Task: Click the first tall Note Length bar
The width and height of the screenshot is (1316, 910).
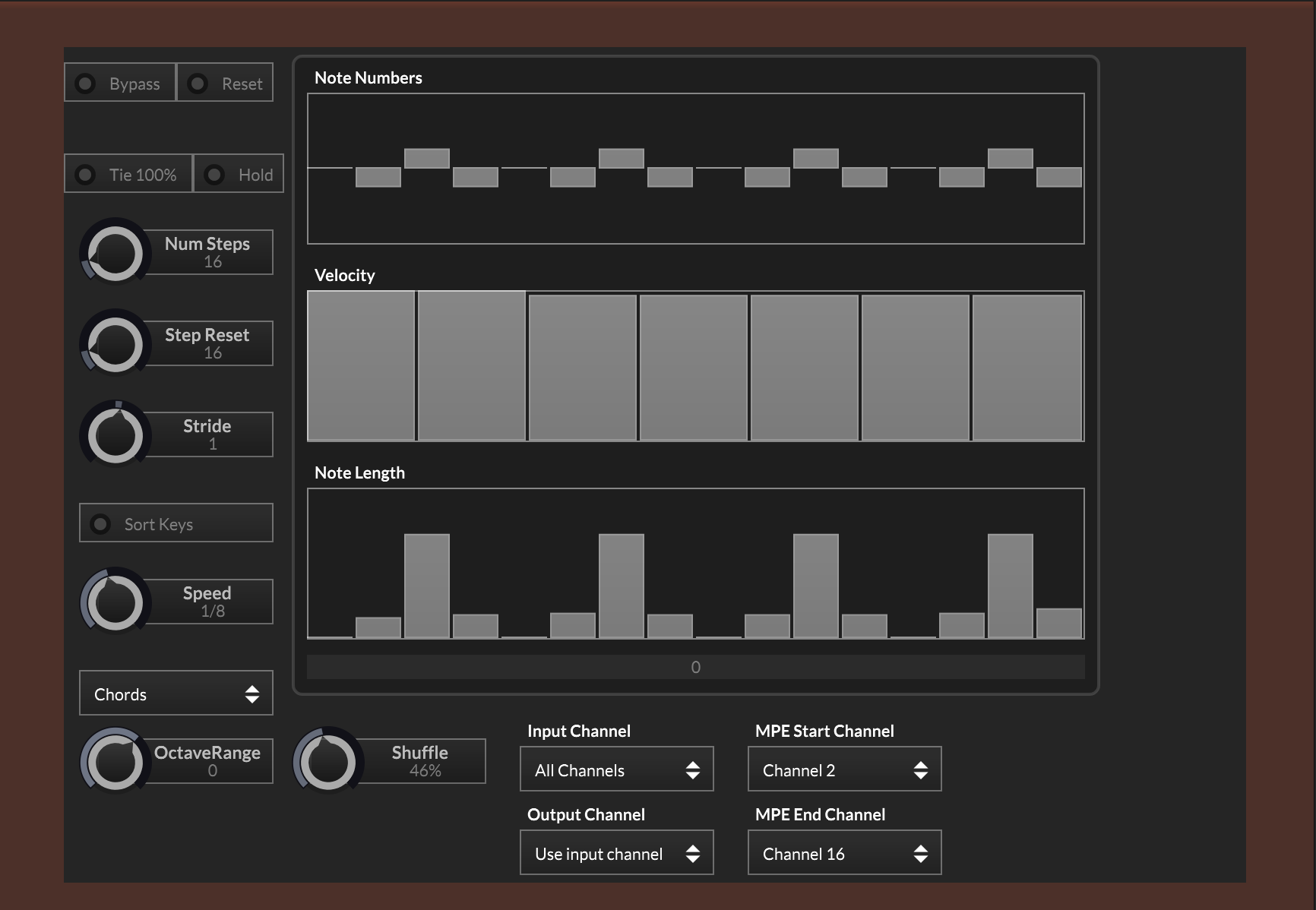Action: pos(427,586)
